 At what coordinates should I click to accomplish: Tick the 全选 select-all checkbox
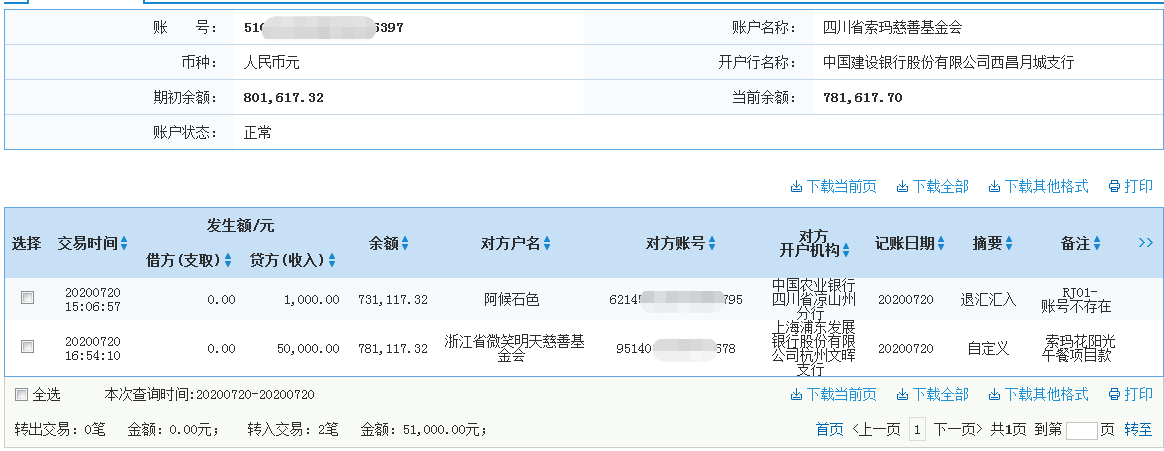21,395
